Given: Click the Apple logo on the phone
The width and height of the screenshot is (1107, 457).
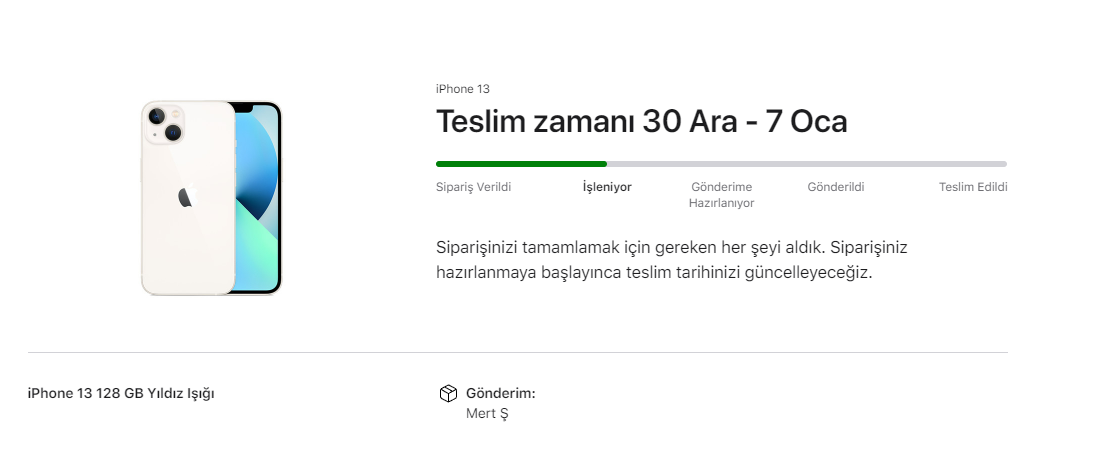Looking at the screenshot, I should (185, 197).
